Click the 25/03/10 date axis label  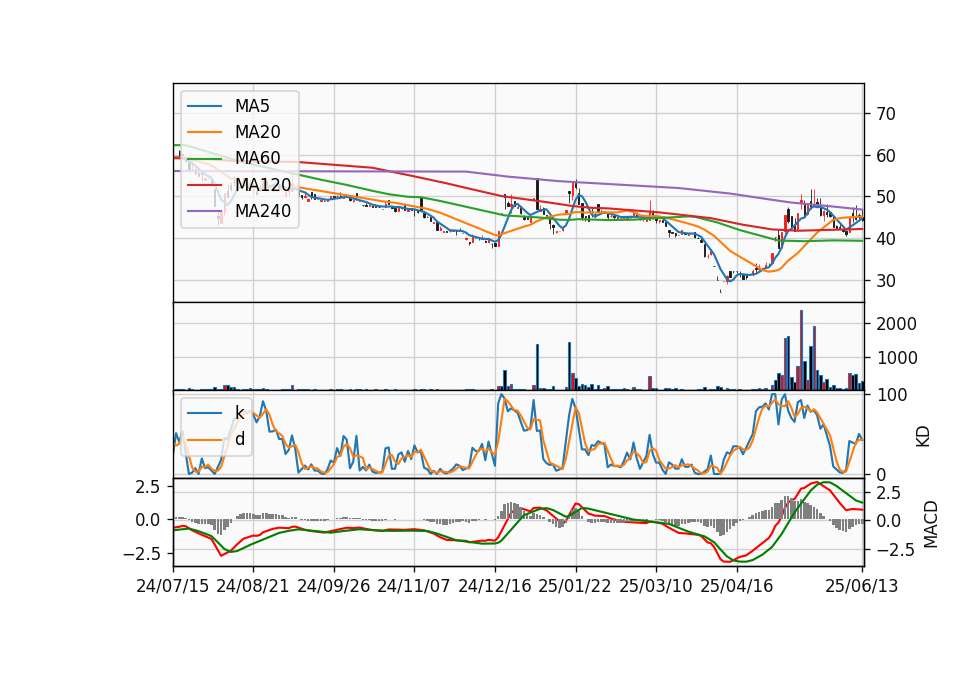coord(656,586)
